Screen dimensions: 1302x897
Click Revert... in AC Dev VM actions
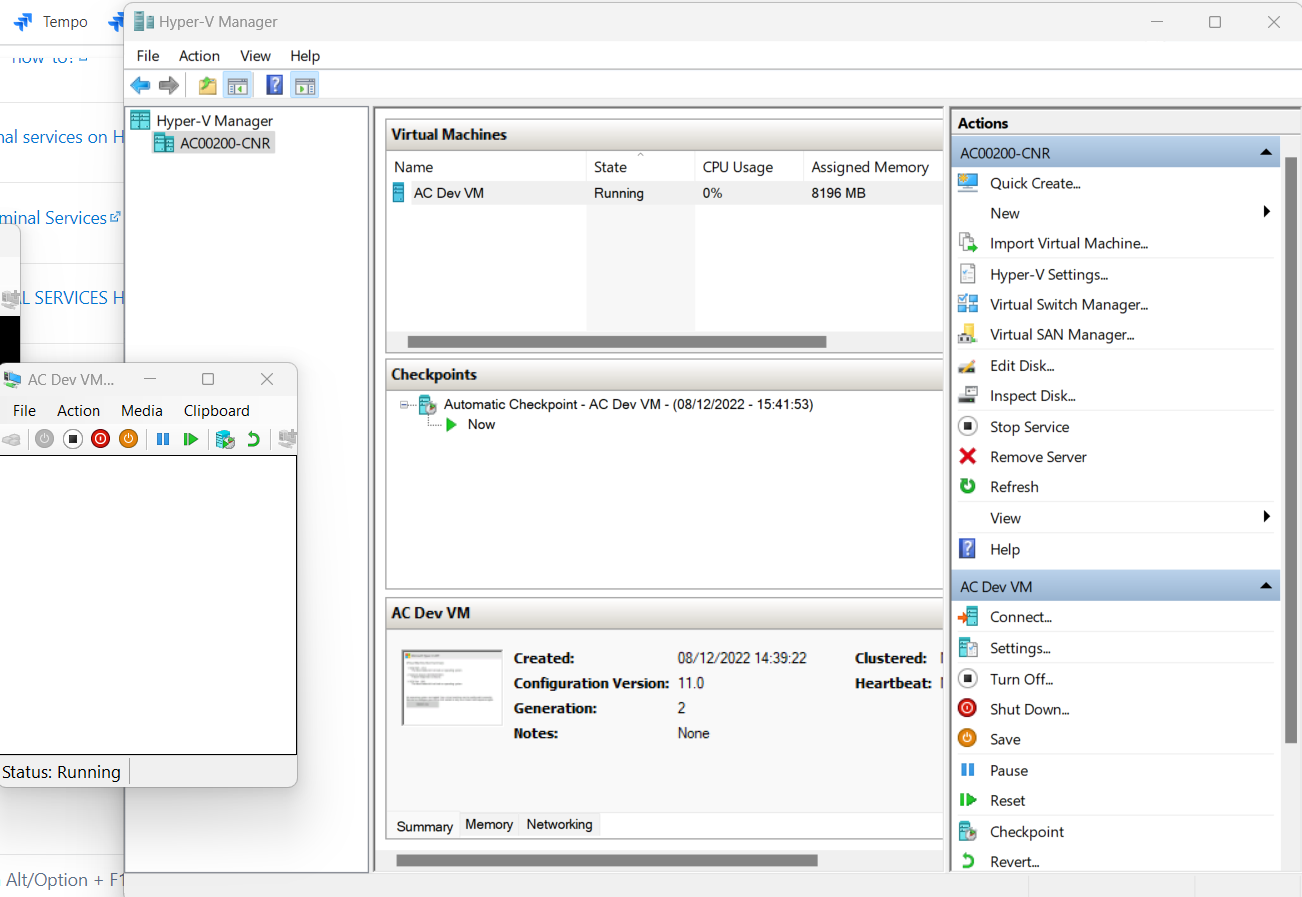[x=1015, y=861]
